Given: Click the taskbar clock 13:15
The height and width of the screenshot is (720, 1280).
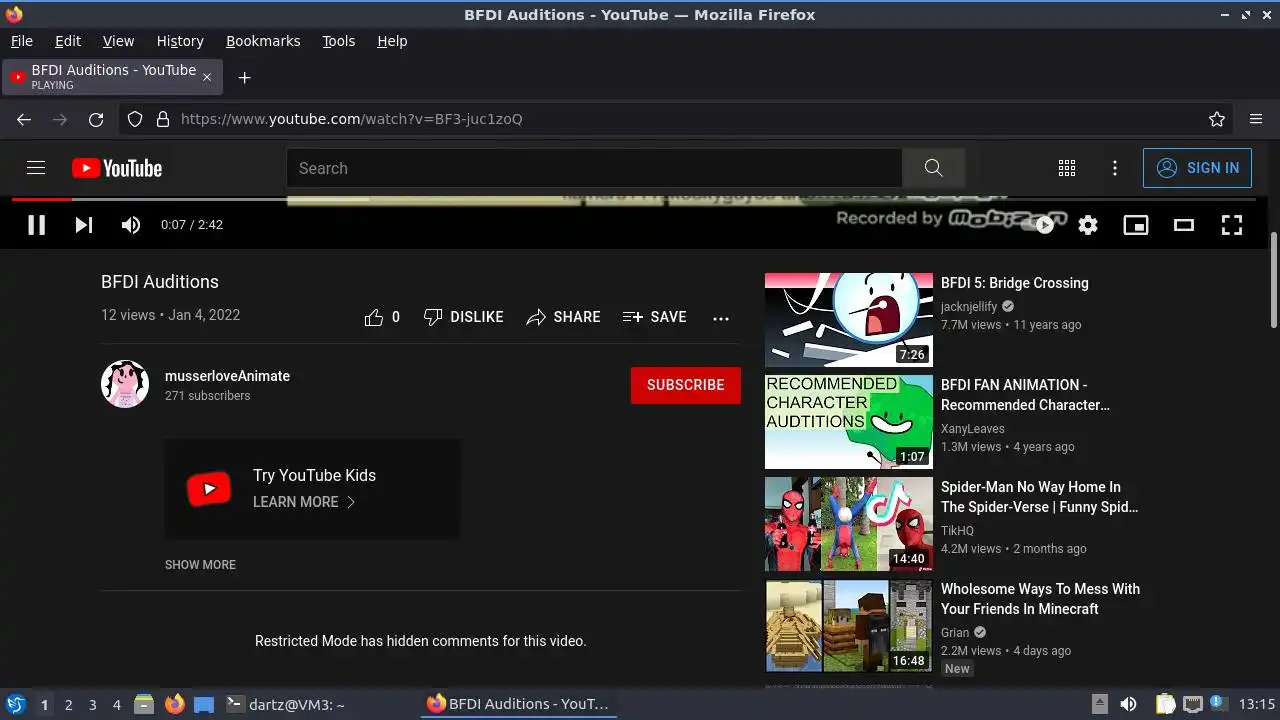Looking at the screenshot, I should (1257, 704).
